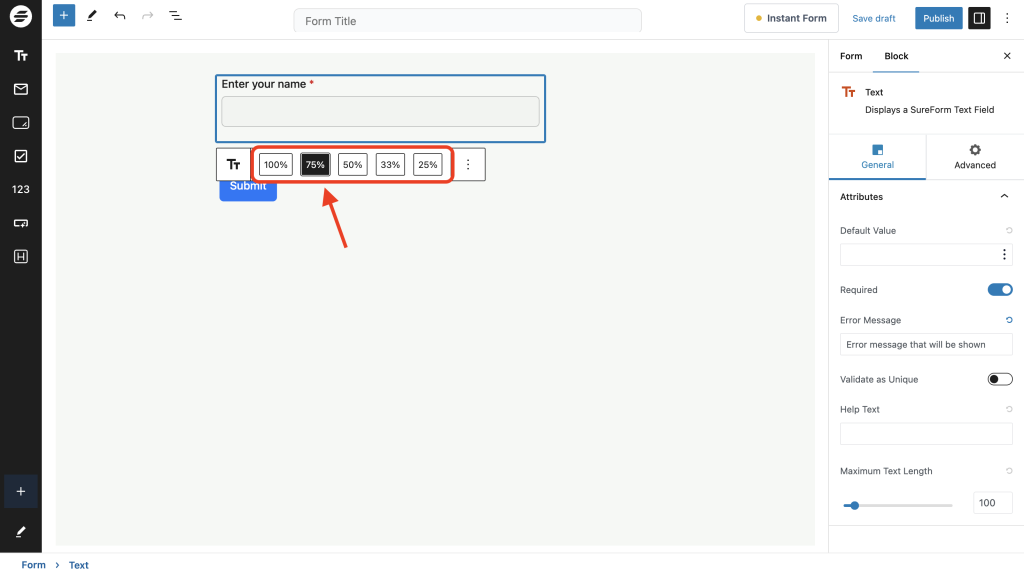Add a Hidden field from the sidebar
Image resolution: width=1024 pixels, height=577 pixels.
(20, 256)
